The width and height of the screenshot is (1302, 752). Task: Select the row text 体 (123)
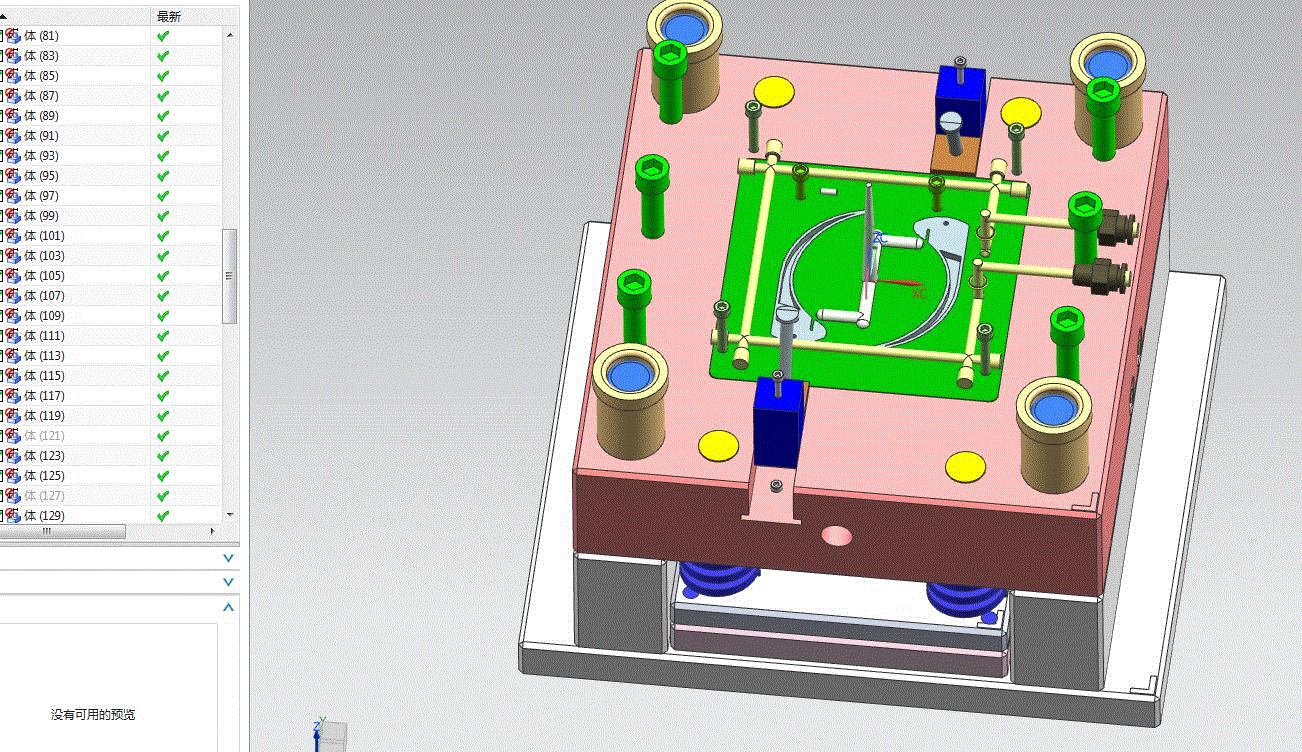pyautogui.click(x=44, y=456)
